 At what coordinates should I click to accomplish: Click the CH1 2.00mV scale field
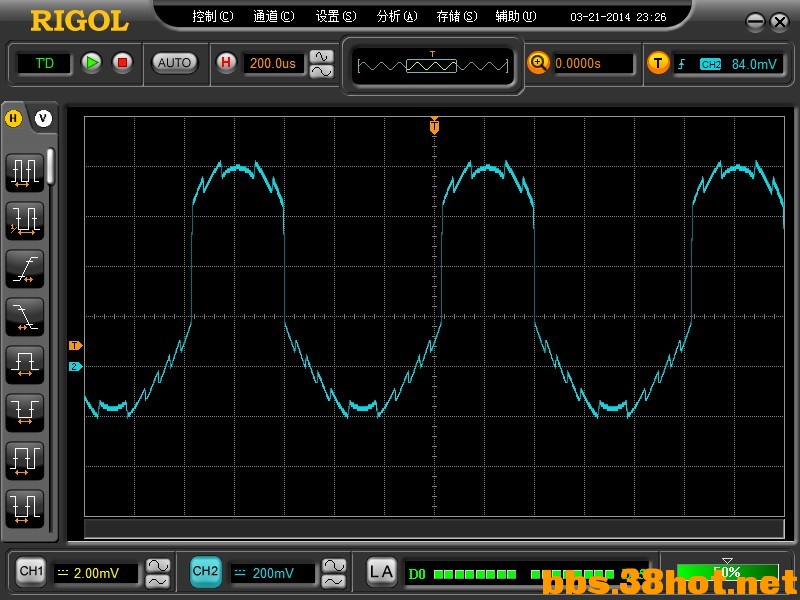(x=96, y=573)
